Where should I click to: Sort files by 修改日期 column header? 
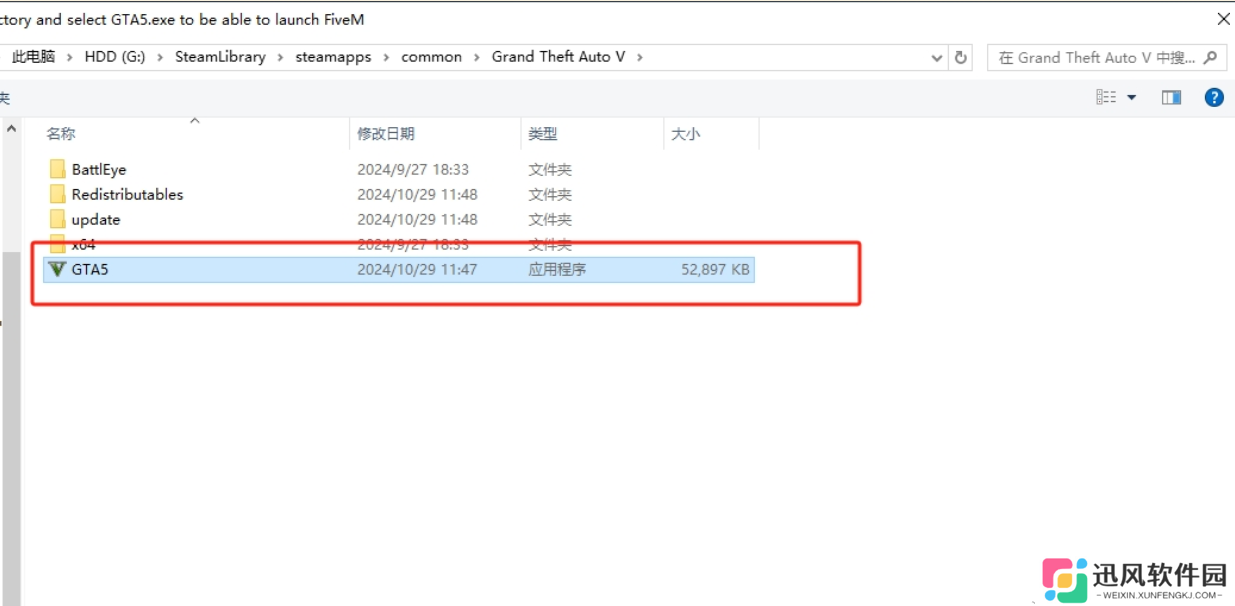[x=386, y=134]
